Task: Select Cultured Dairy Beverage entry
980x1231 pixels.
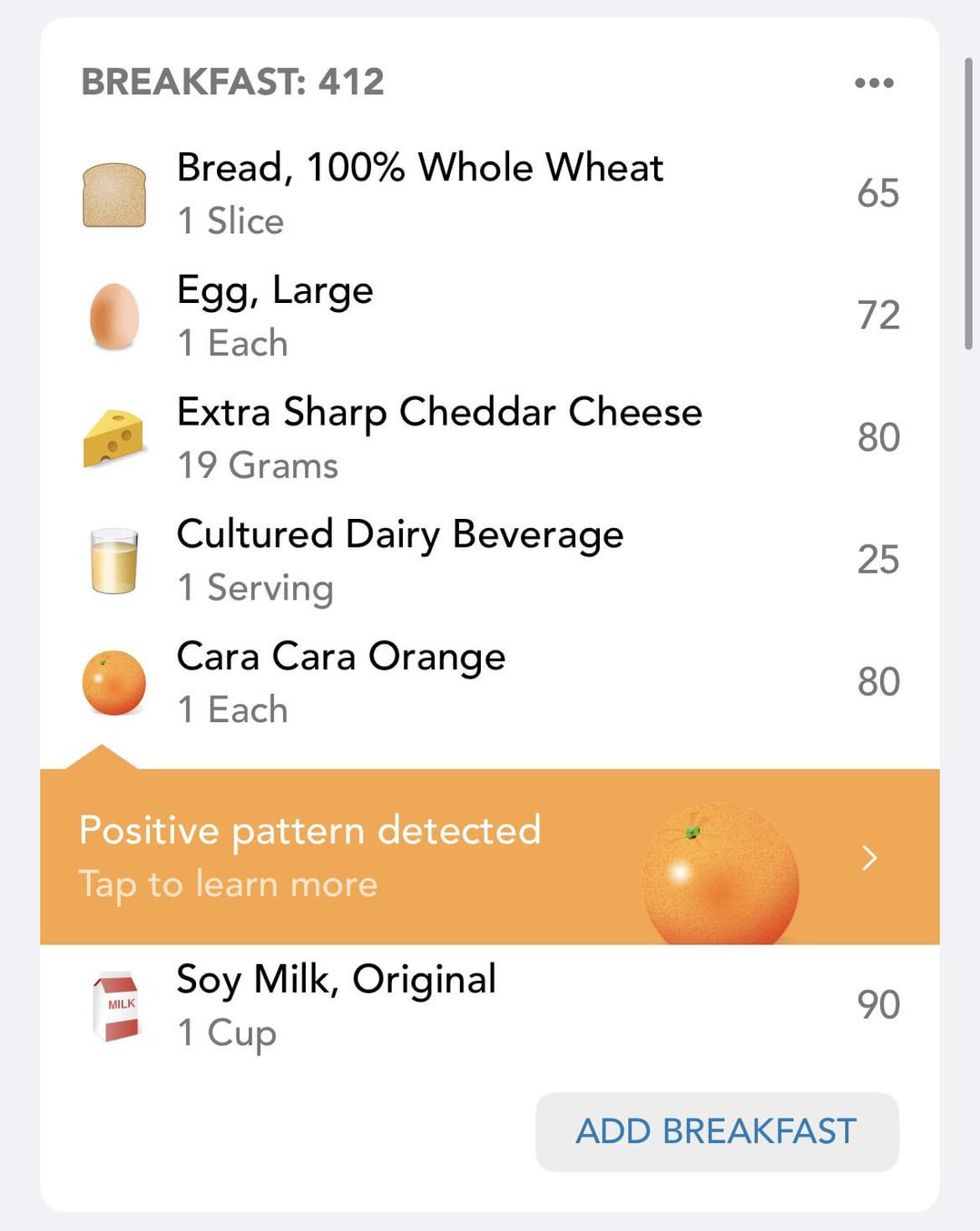Action: [x=490, y=561]
